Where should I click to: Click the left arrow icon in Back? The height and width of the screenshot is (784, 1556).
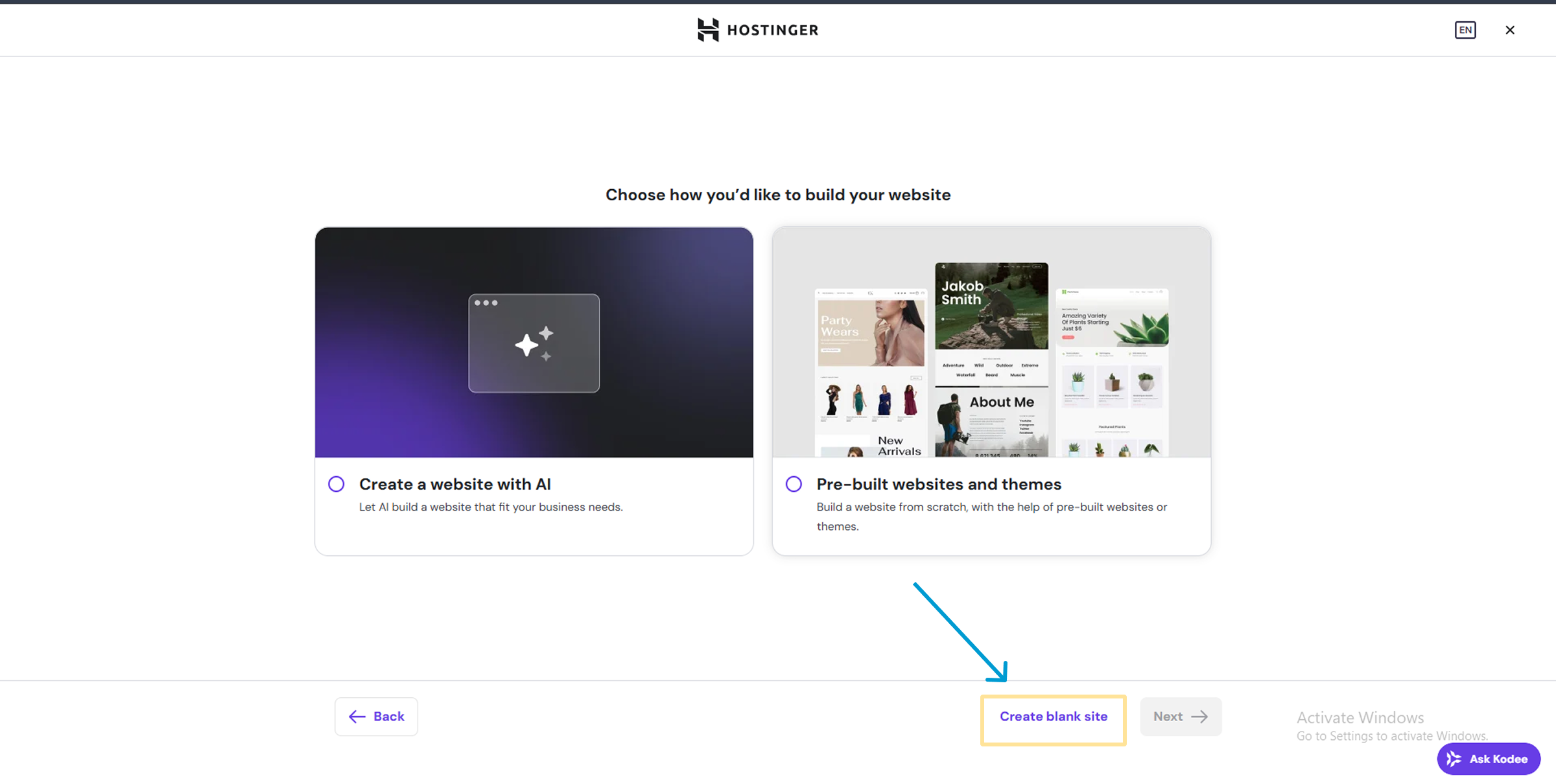pyautogui.click(x=357, y=716)
